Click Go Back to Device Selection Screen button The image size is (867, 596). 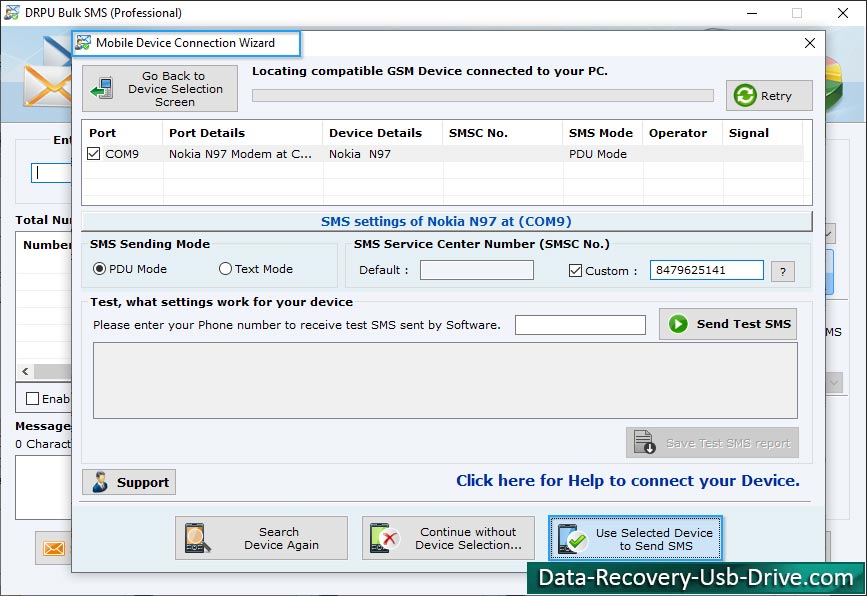[160, 88]
